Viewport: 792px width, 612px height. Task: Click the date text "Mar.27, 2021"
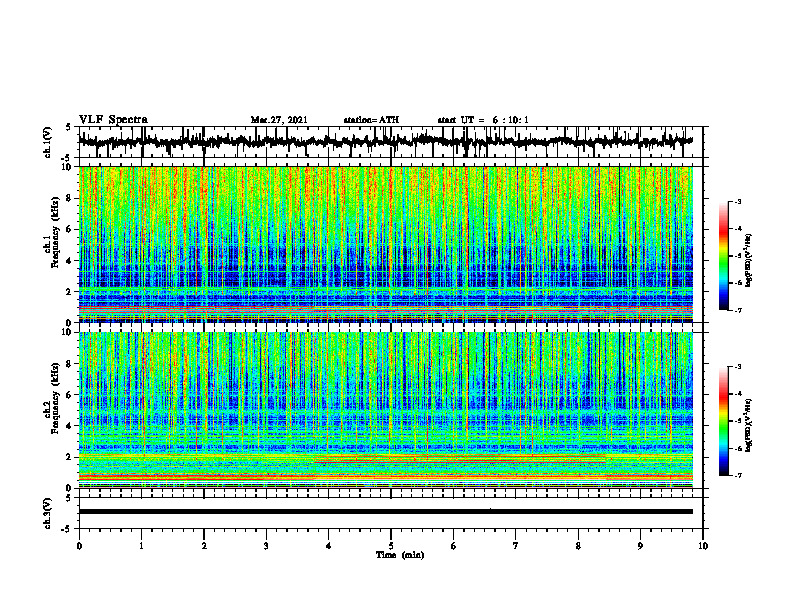click(279, 120)
